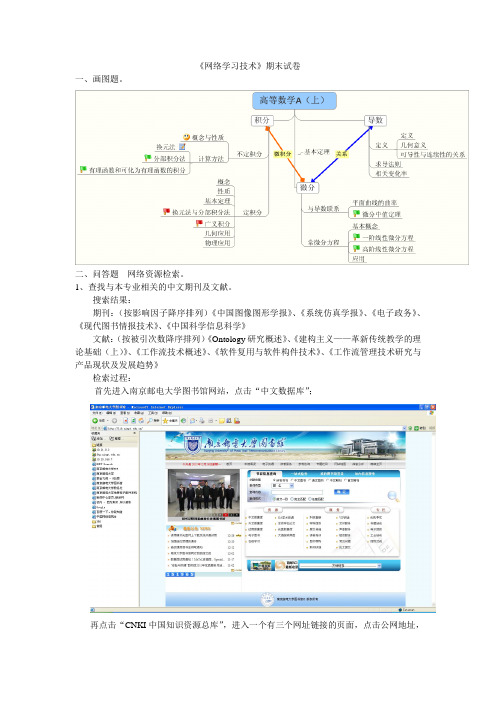496x702 pixels.
Task: Click the Home icon in IE toolbar
Action: 141,421
